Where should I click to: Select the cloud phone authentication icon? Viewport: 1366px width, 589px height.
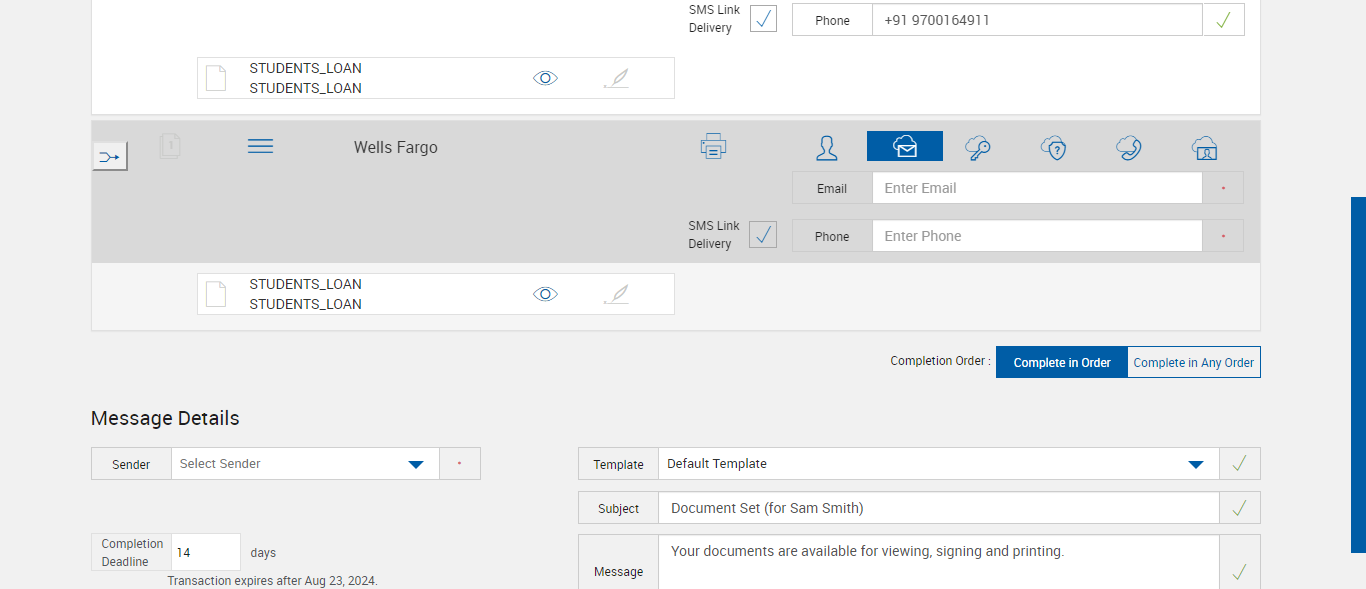pyautogui.click(x=1129, y=148)
